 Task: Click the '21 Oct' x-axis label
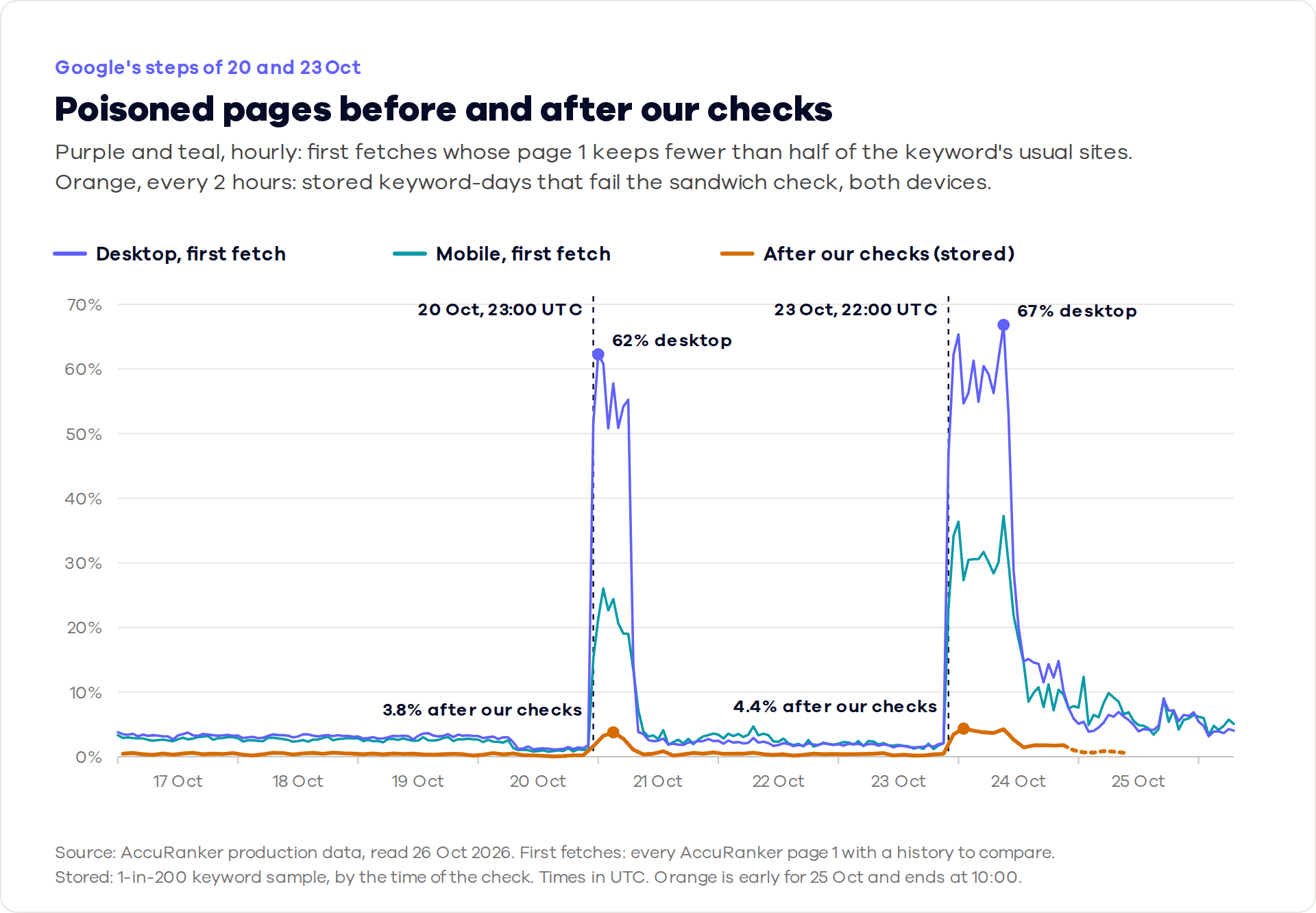tap(657, 781)
